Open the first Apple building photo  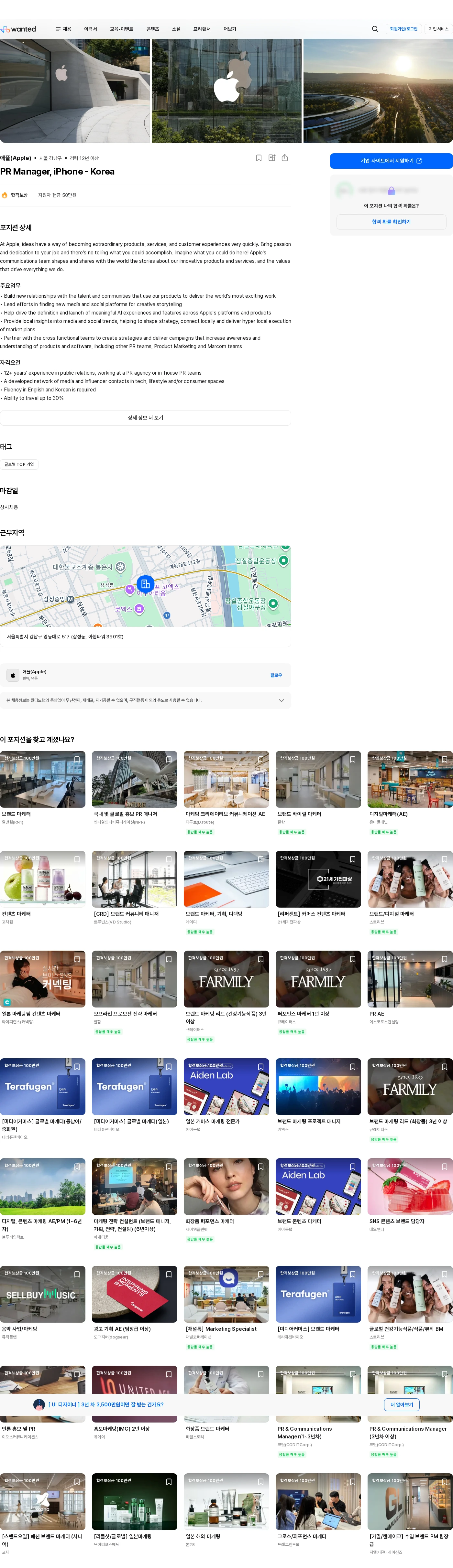(x=75, y=91)
